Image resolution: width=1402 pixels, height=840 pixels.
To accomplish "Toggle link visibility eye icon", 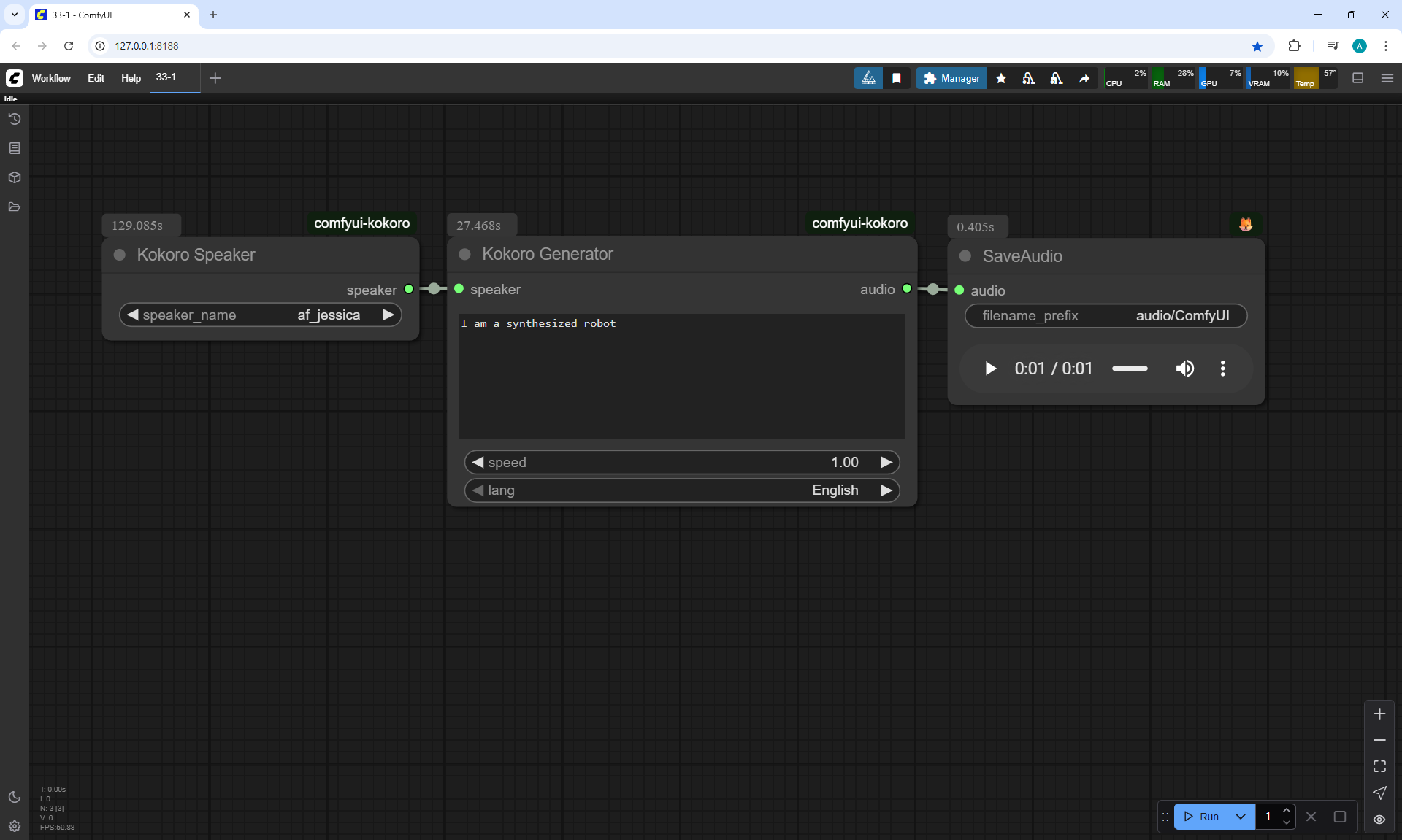I will (x=1379, y=820).
